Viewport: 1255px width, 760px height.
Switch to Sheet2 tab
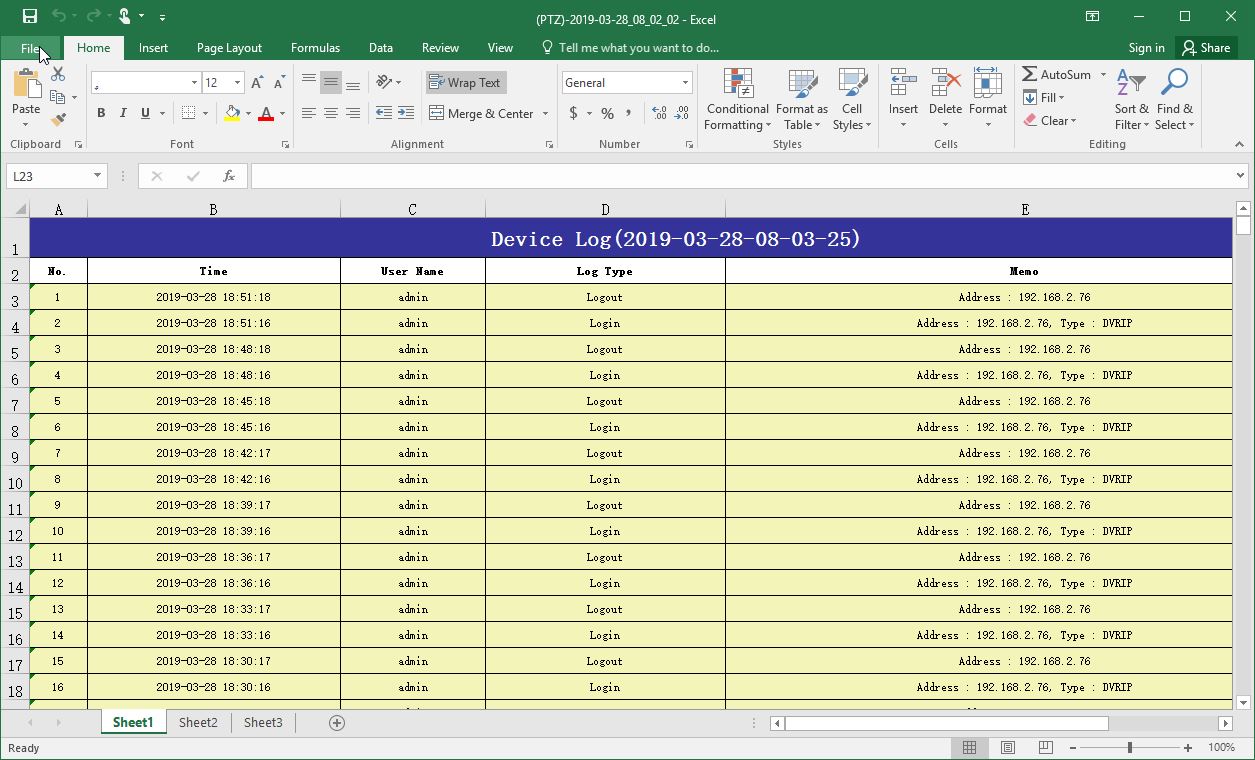(198, 723)
